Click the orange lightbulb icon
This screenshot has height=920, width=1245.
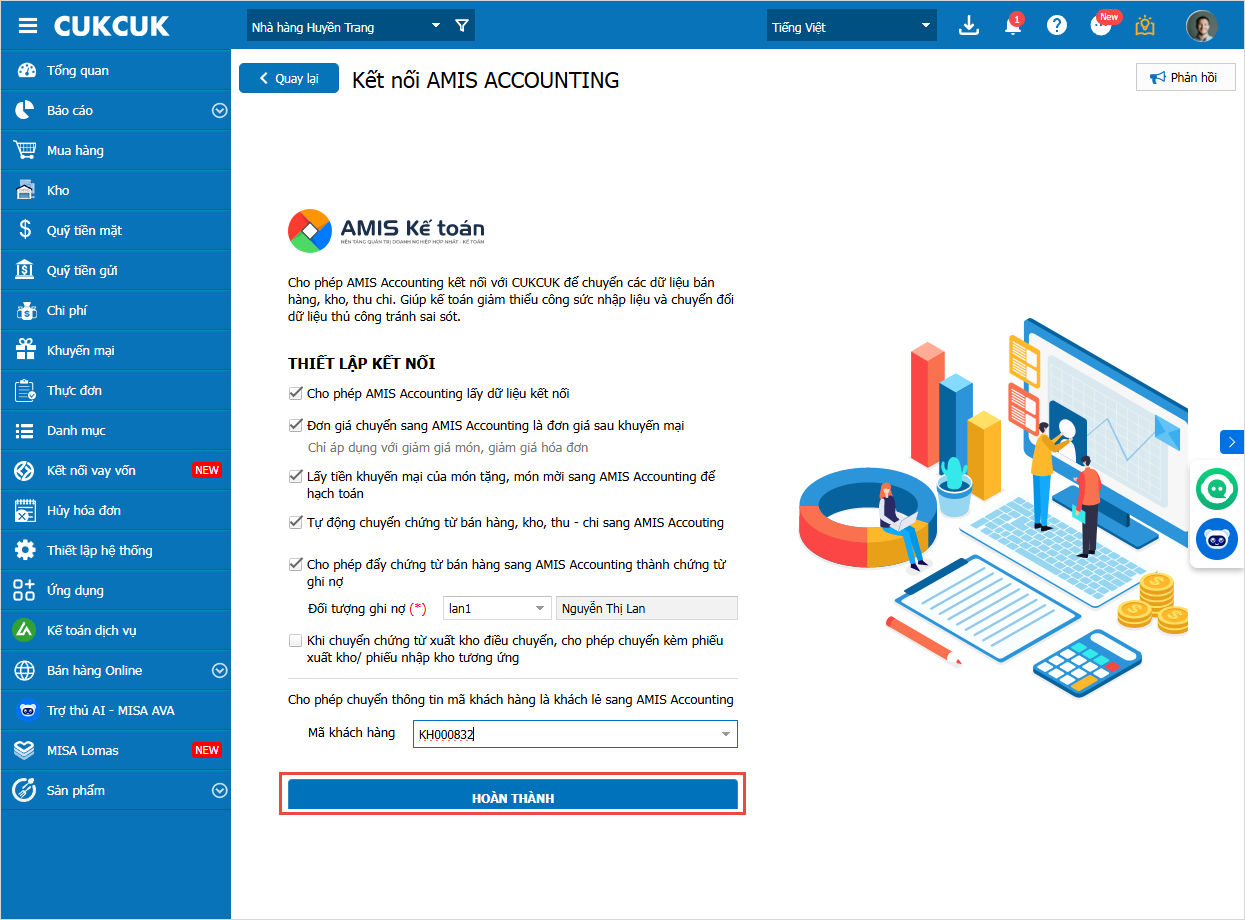1146,26
